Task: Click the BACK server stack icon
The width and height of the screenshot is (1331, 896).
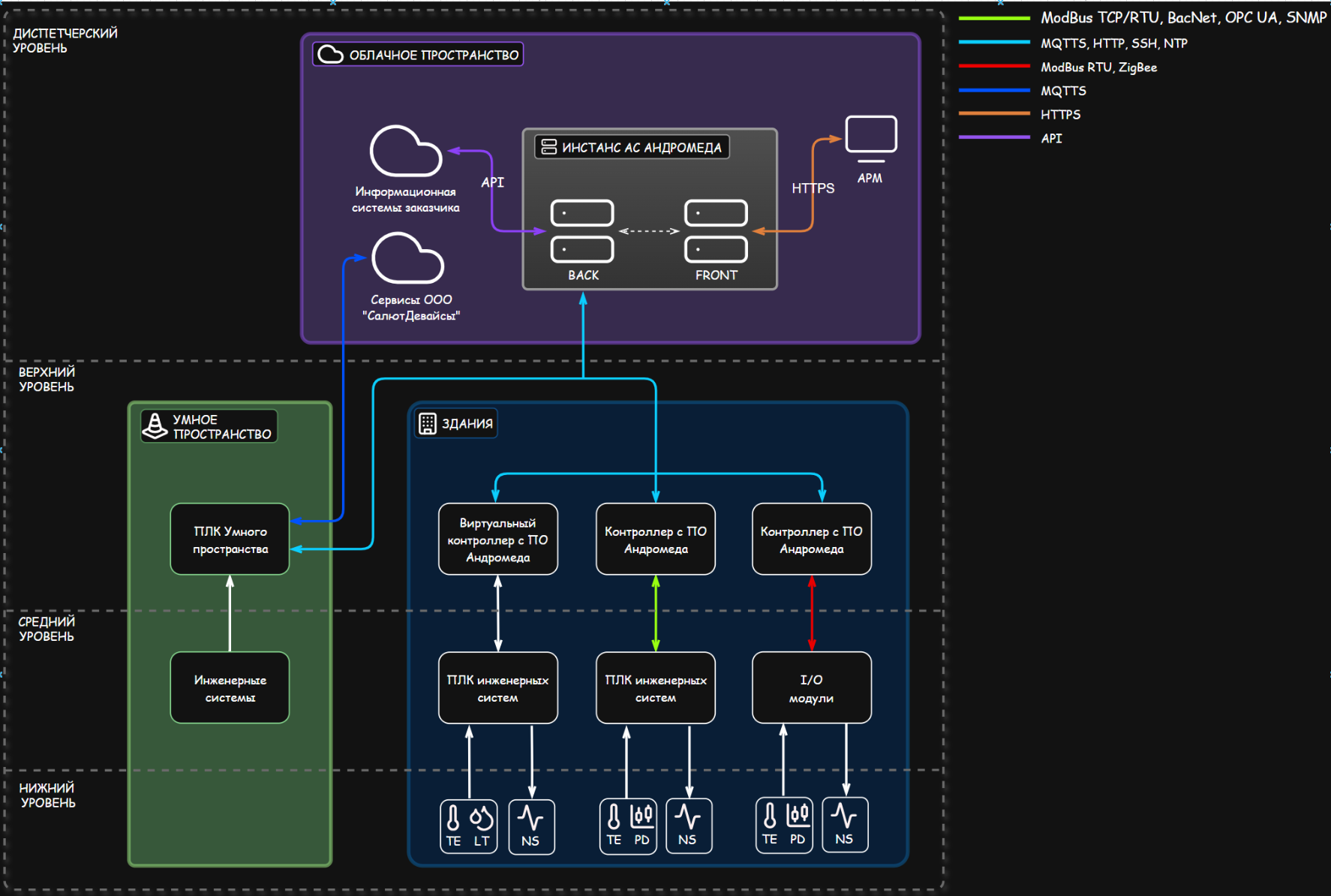Action: 582,231
